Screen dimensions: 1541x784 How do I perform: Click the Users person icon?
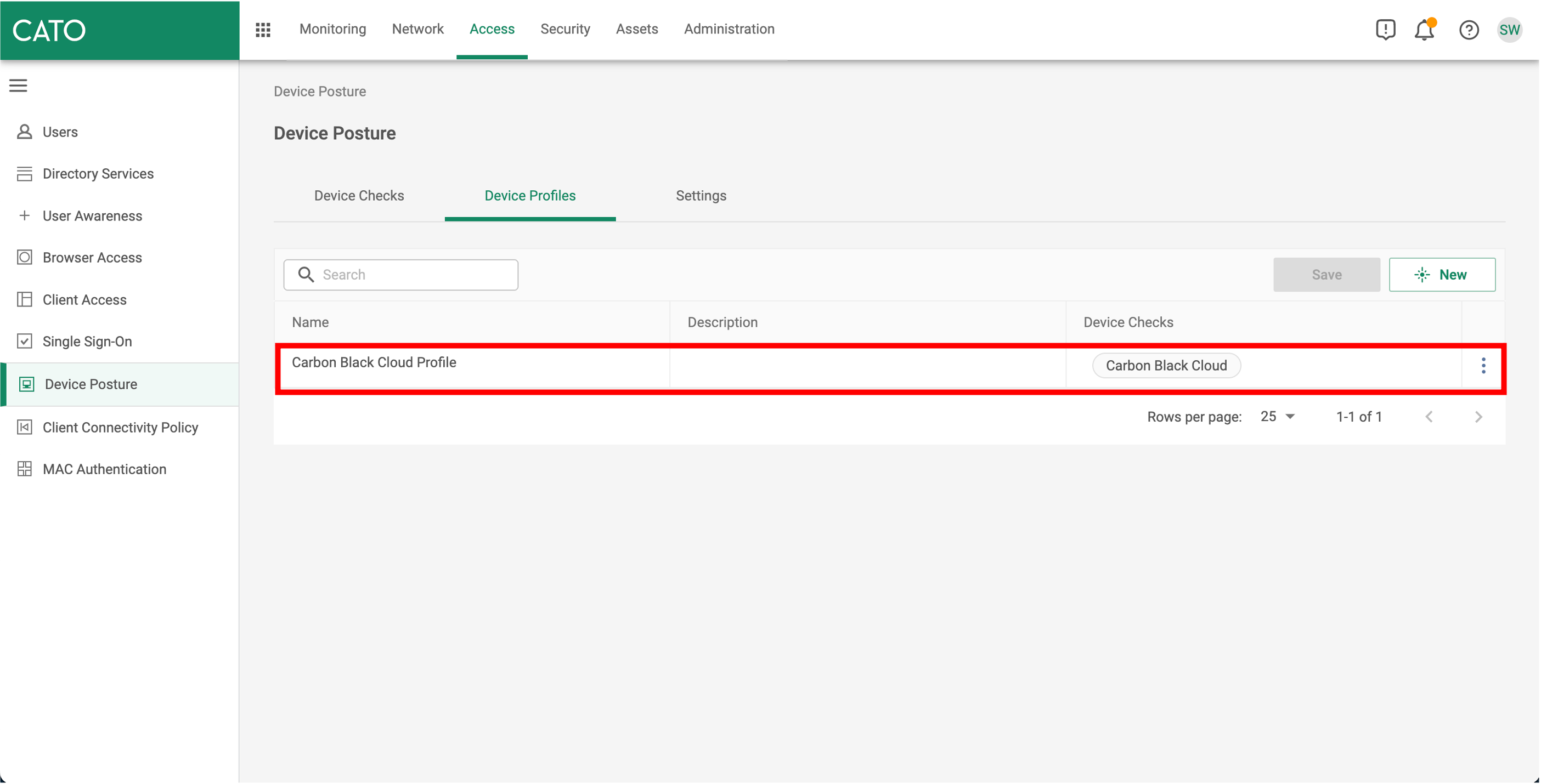25,132
